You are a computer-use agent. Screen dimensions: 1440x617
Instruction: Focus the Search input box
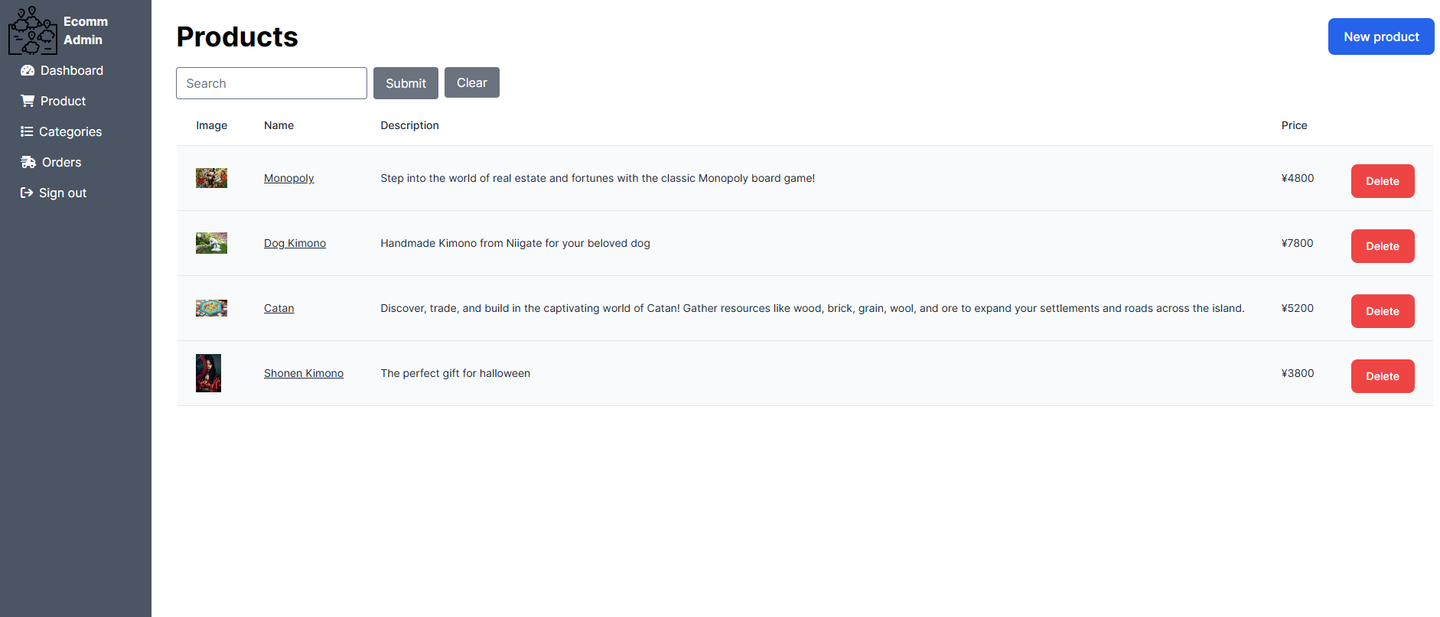271,83
